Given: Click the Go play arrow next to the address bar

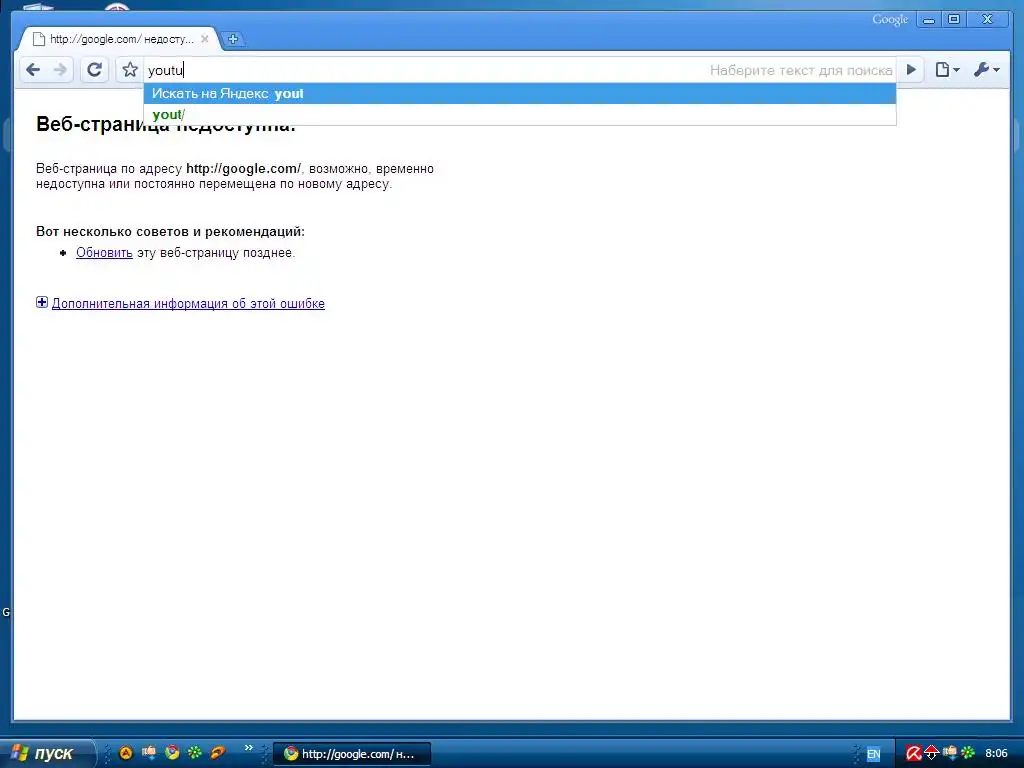Looking at the screenshot, I should coord(911,69).
